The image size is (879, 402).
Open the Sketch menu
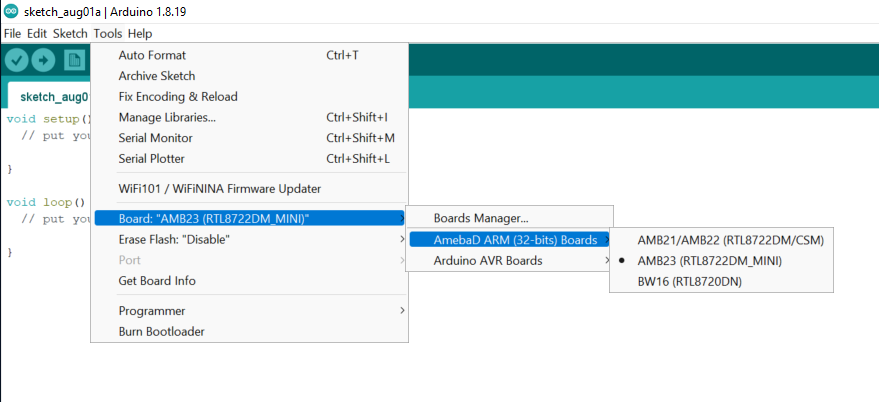pyautogui.click(x=70, y=34)
